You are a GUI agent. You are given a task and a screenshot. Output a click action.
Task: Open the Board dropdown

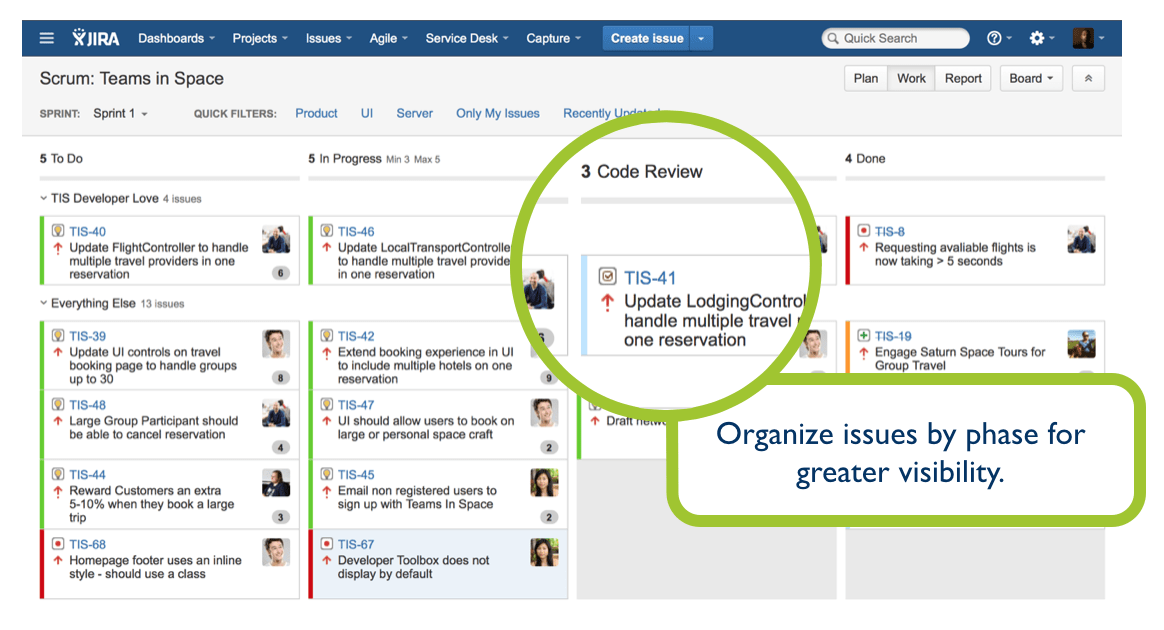tap(1031, 78)
